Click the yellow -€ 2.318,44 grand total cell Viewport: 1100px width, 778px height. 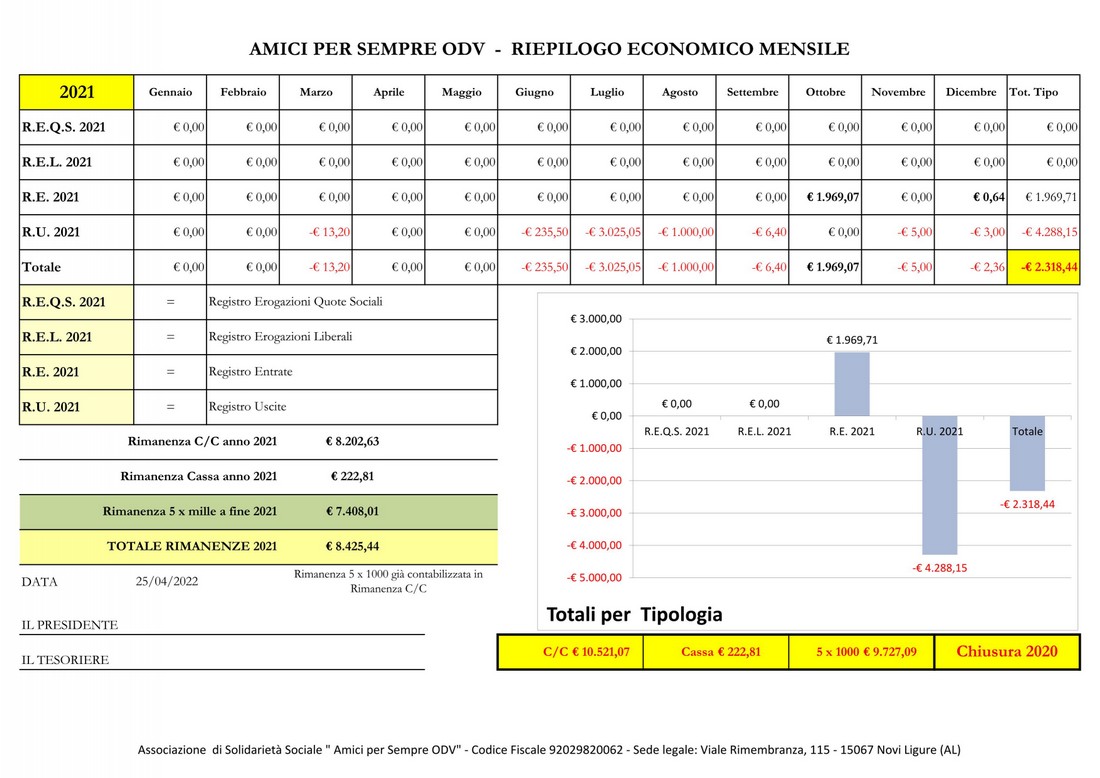point(1044,267)
